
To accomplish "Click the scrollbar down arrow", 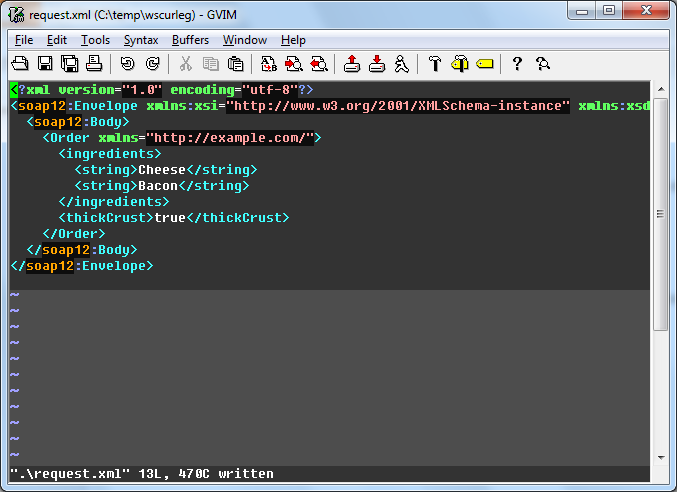I will pyautogui.click(x=661, y=457).
